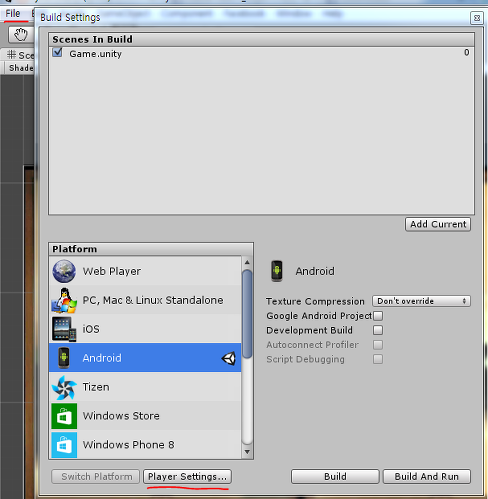Open the File menu
Screen dimensions: 488x499
point(13,14)
